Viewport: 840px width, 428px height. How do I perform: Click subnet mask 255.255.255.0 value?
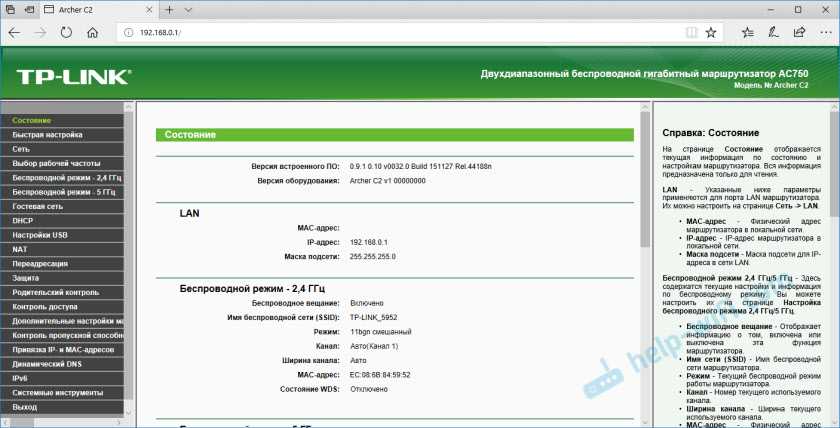(x=372, y=257)
